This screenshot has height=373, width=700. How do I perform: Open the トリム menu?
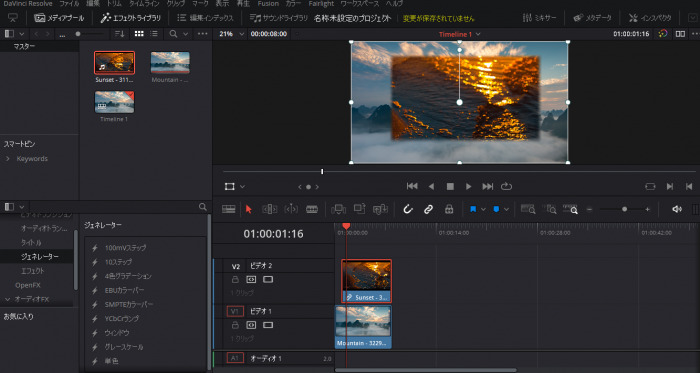114,4
